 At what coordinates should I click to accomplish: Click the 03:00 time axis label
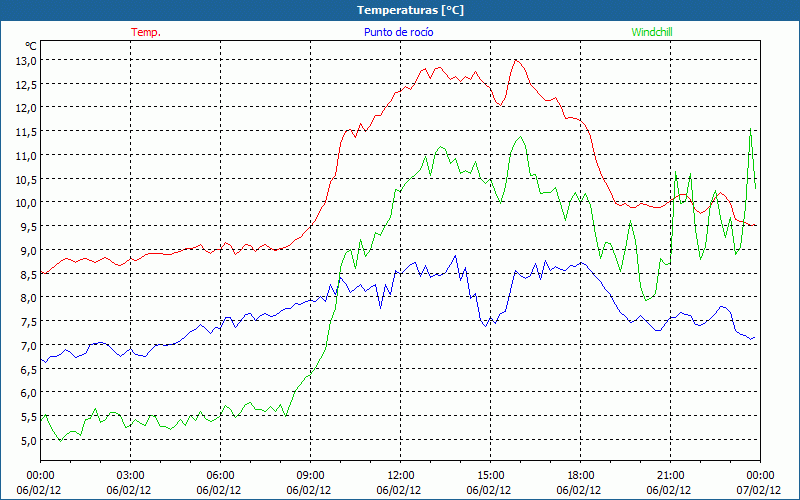click(x=131, y=475)
